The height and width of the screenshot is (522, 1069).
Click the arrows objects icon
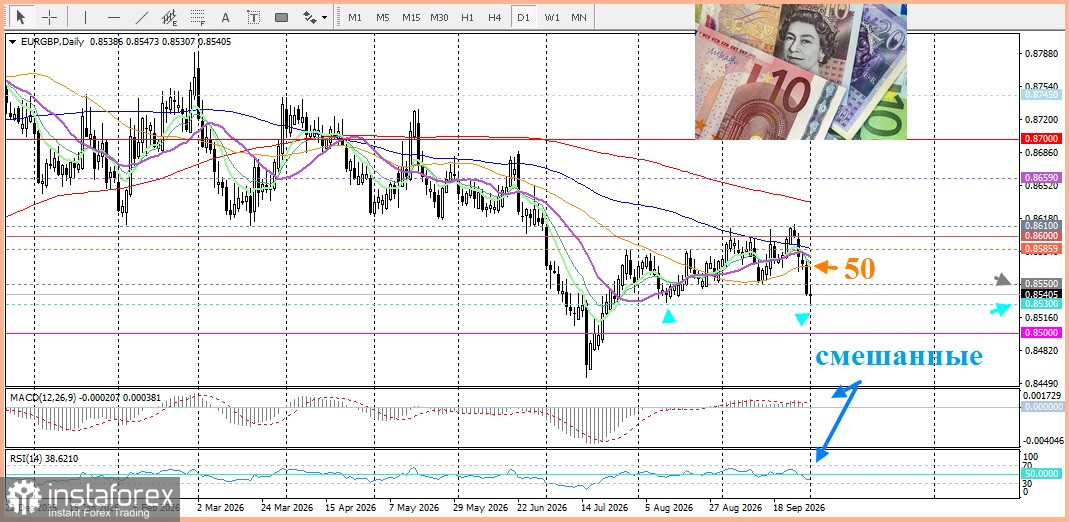[x=310, y=17]
